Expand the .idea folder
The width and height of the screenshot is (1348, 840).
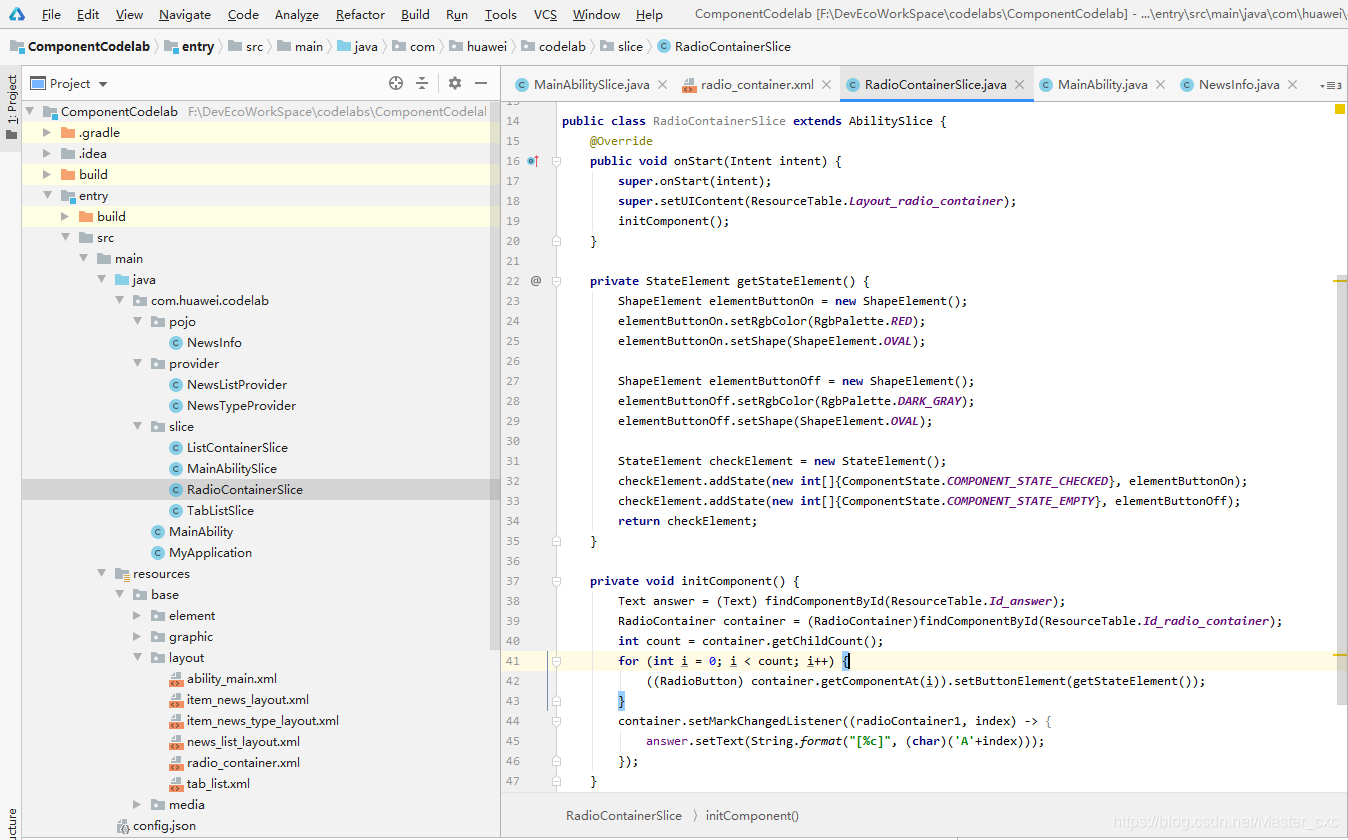coord(47,153)
